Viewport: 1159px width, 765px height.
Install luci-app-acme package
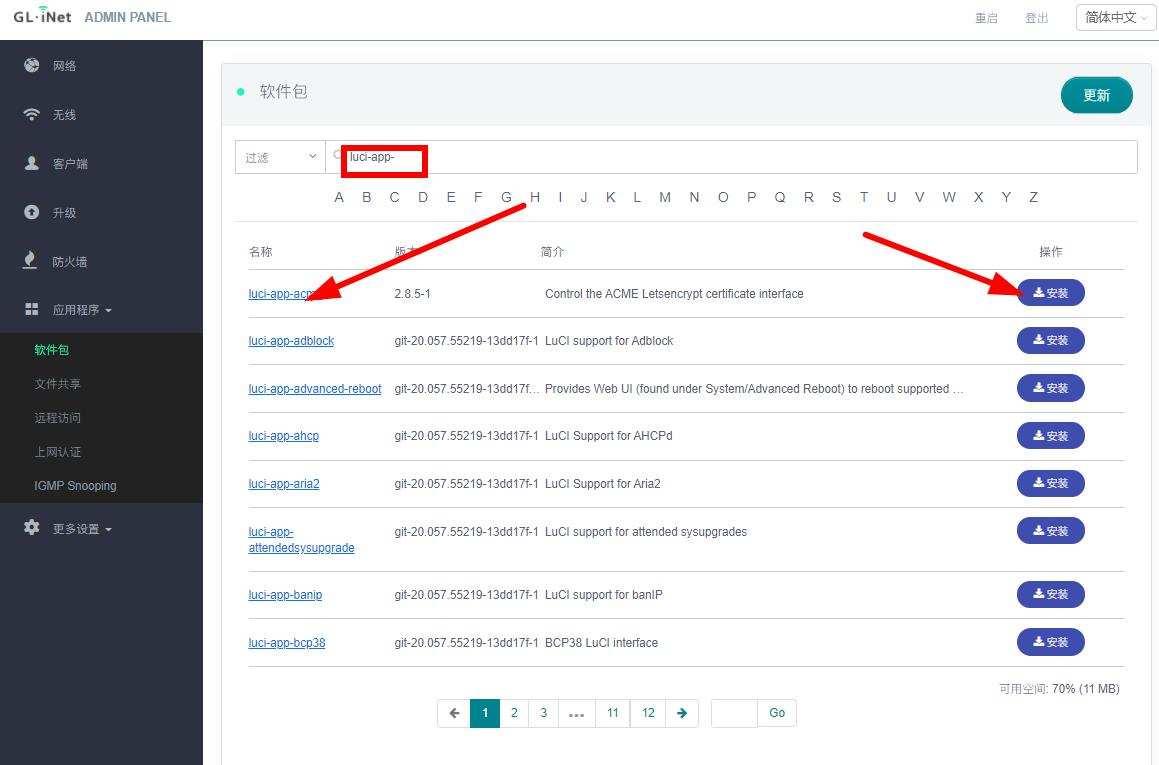[1050, 293]
